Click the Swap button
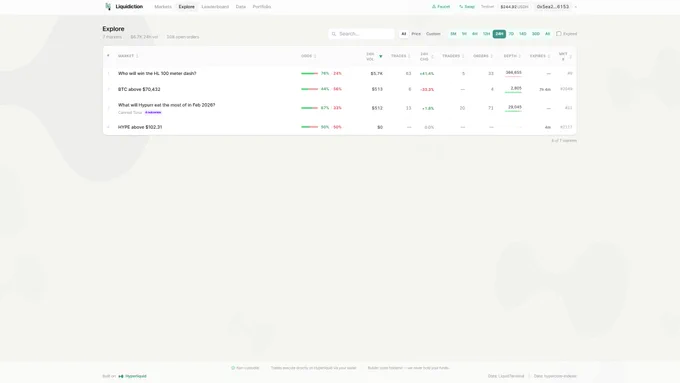This screenshot has height=383, width=680. [467, 7]
